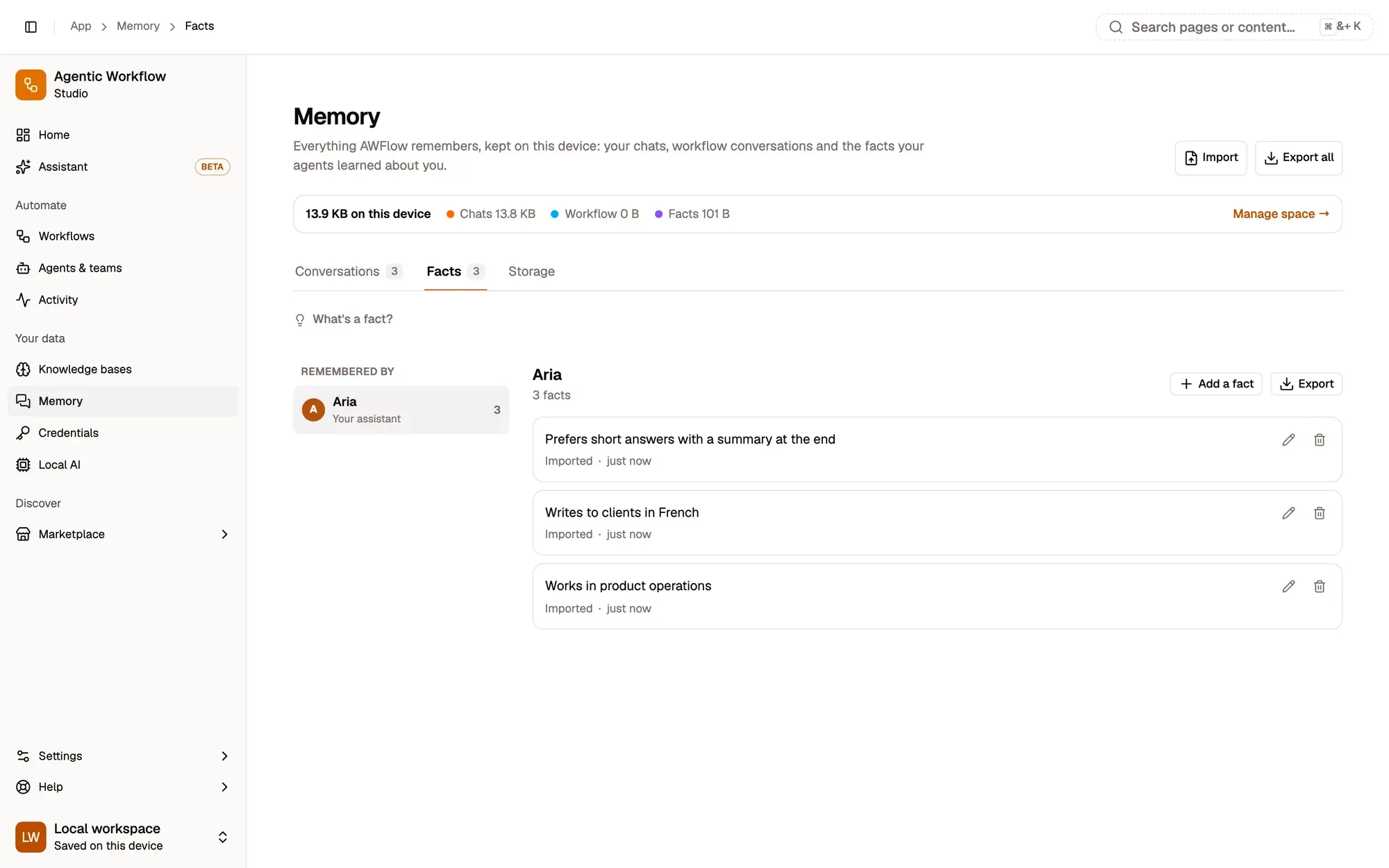Click the orange Chats 13.8 KB legend dot

coord(450,214)
